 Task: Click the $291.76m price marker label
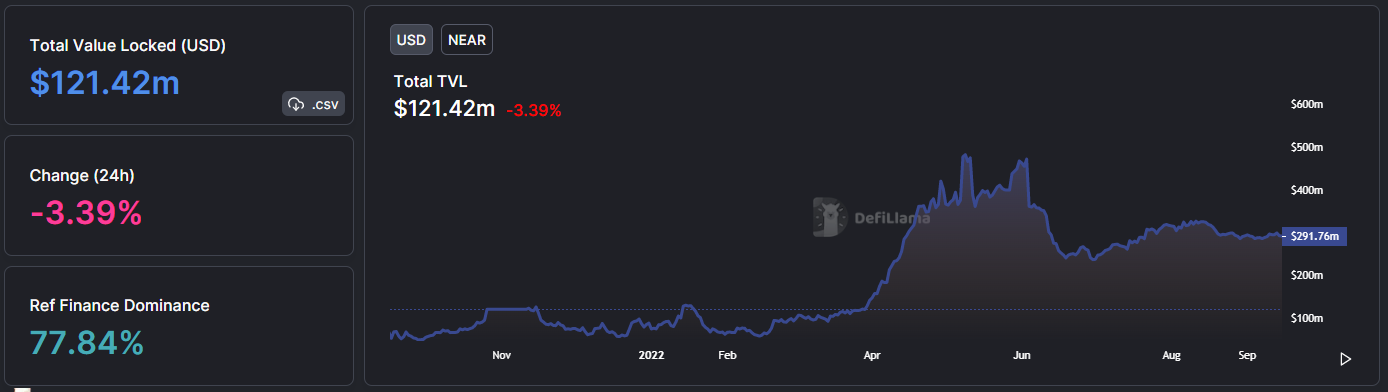1314,237
